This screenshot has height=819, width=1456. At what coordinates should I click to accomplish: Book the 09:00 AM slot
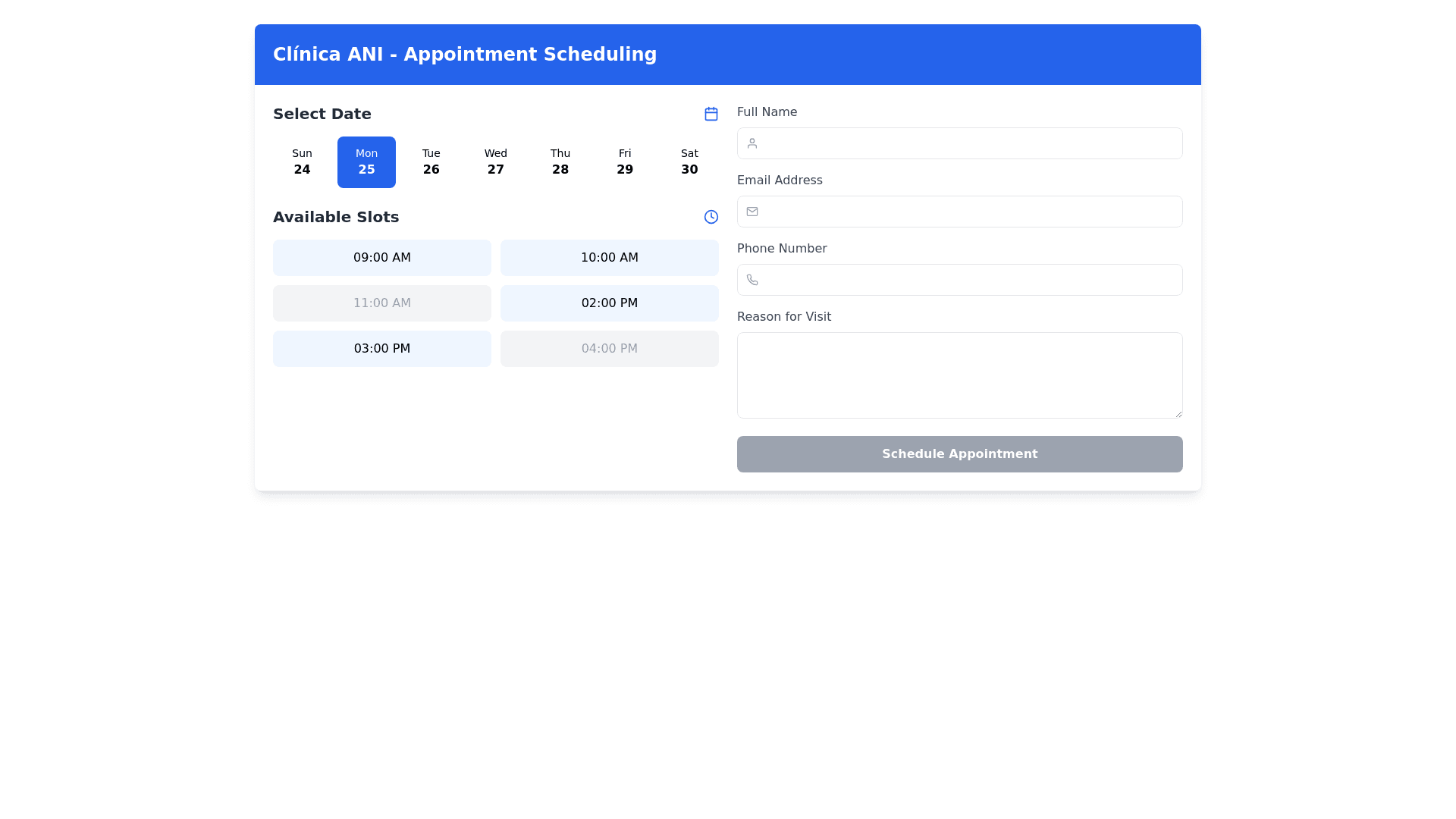[x=381, y=258]
